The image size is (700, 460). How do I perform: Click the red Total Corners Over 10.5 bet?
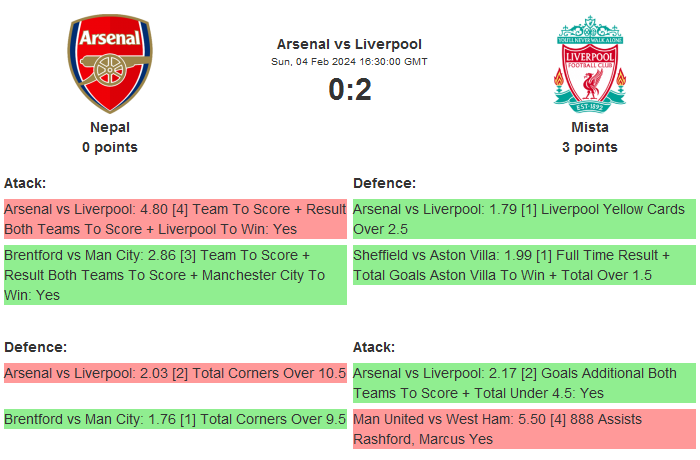tap(174, 373)
